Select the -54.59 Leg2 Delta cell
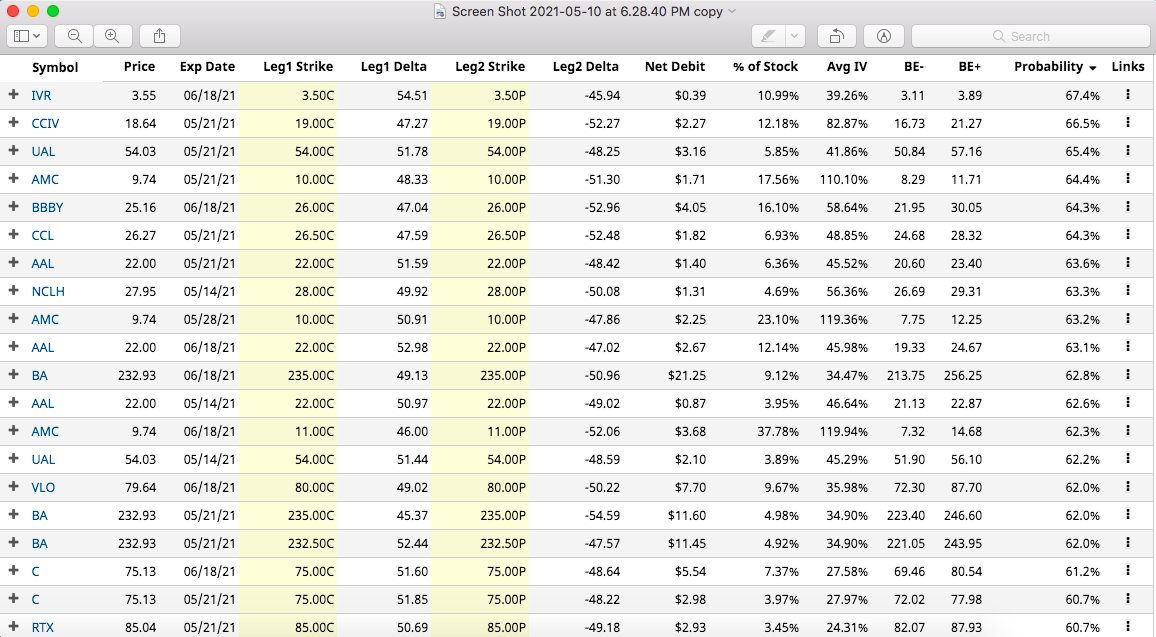The image size is (1156, 637). [x=602, y=515]
